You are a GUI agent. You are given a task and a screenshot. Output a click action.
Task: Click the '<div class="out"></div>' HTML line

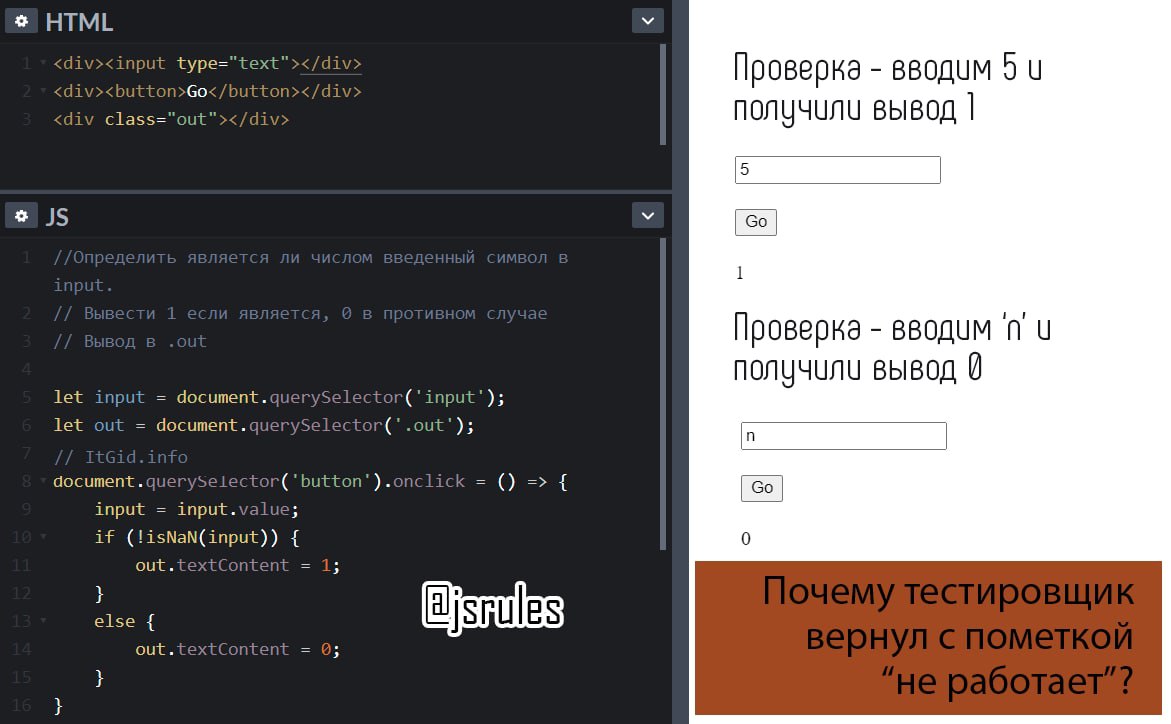[171, 119]
